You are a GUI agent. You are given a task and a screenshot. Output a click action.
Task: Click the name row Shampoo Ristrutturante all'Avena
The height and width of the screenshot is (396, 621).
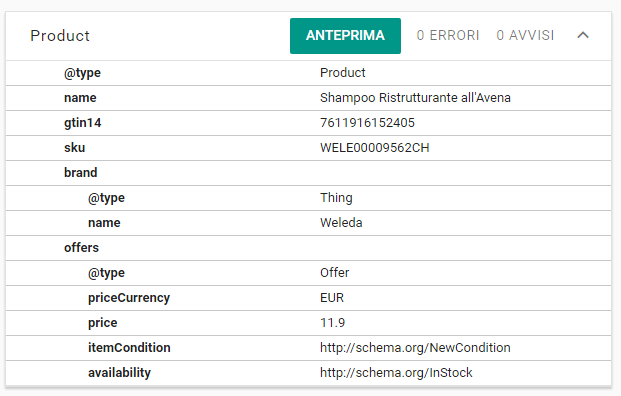(309, 98)
